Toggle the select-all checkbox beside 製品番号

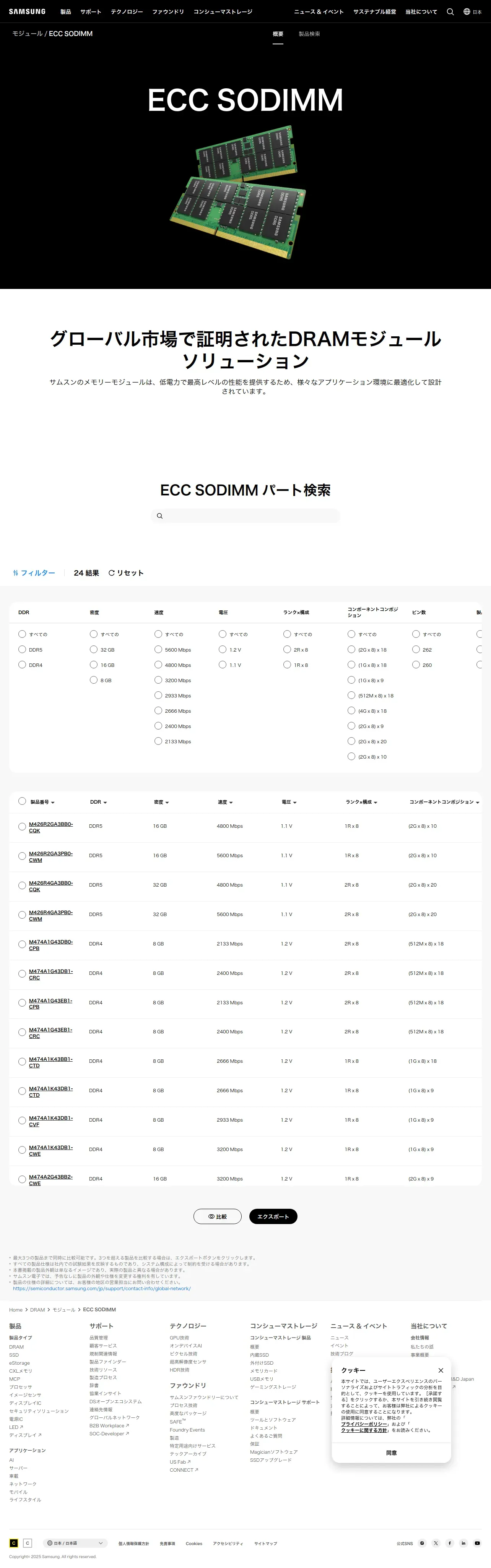pos(22,801)
